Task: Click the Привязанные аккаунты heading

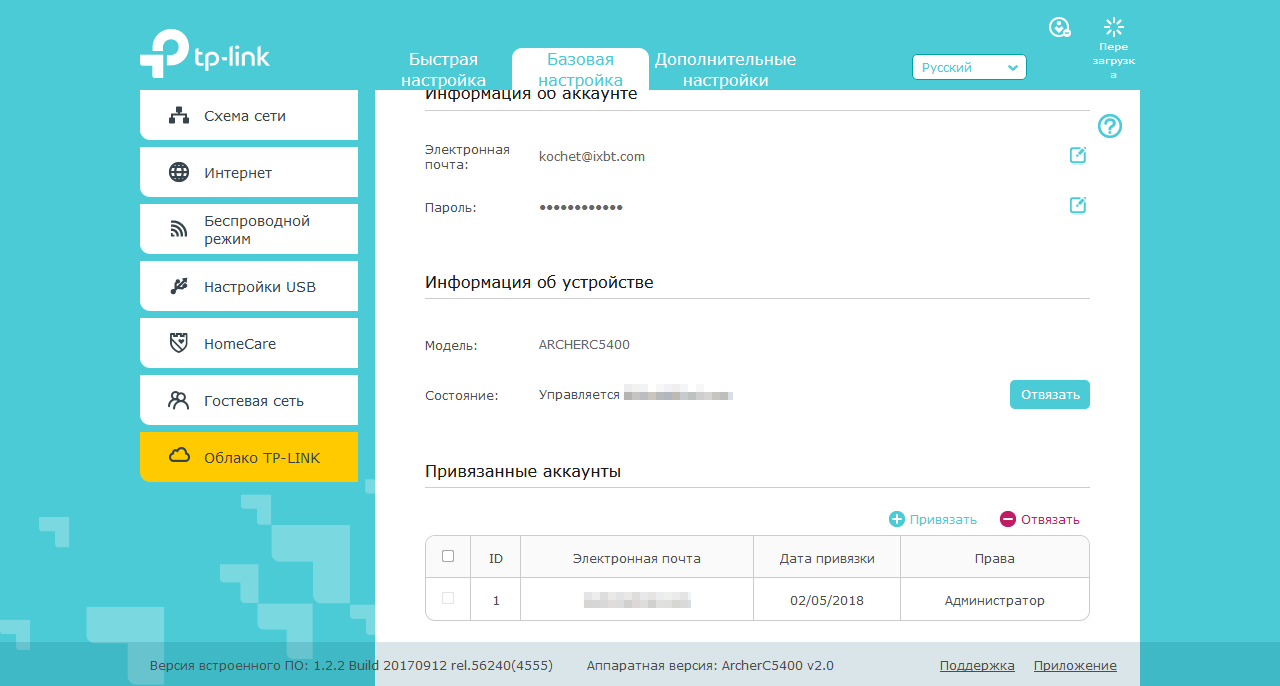Action: click(523, 471)
